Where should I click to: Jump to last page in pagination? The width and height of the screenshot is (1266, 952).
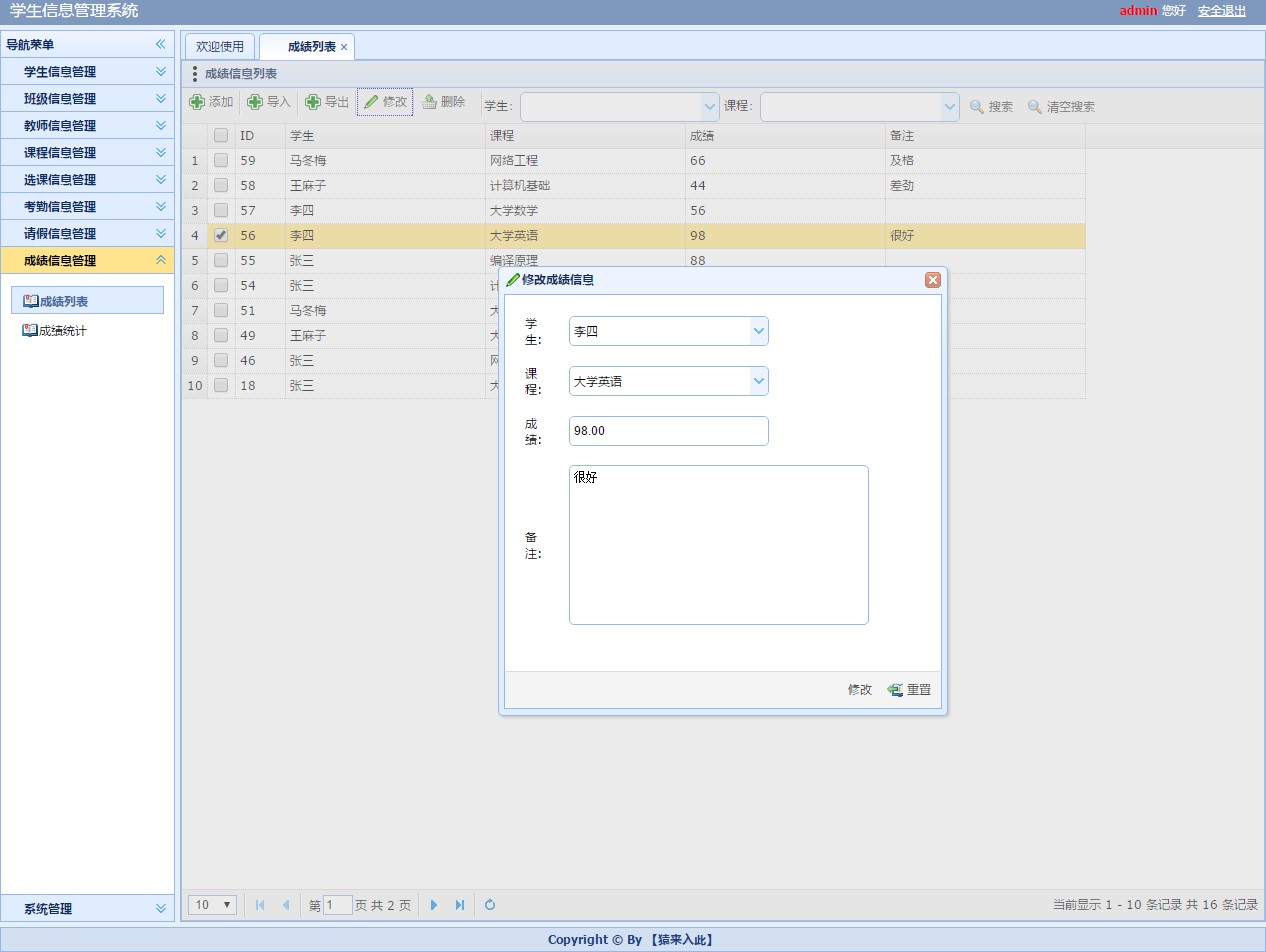click(460, 905)
